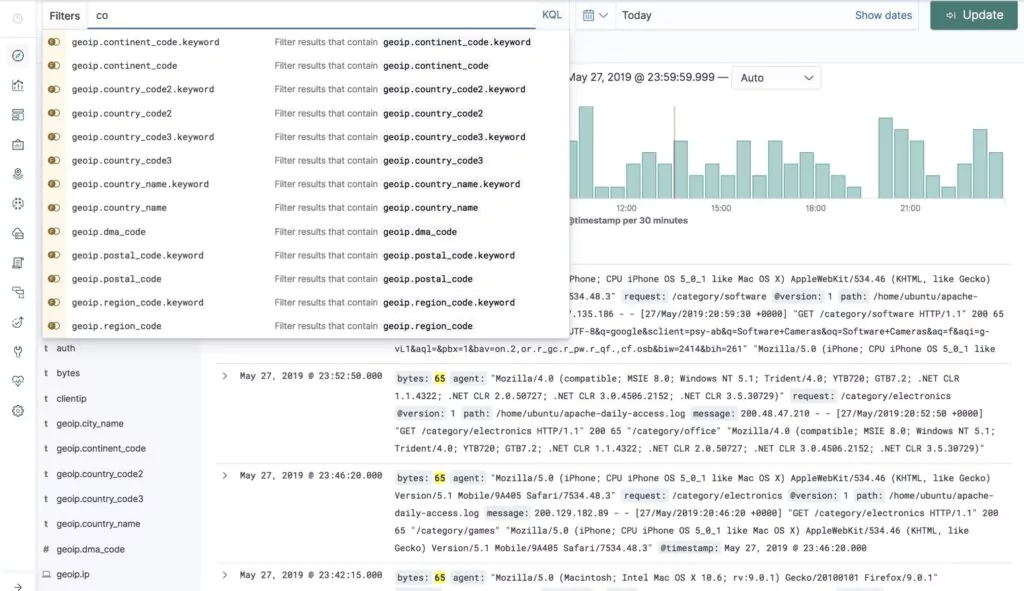Expand the document row at 23:46:20.000
This screenshot has height=591, width=1024.
coord(225,475)
